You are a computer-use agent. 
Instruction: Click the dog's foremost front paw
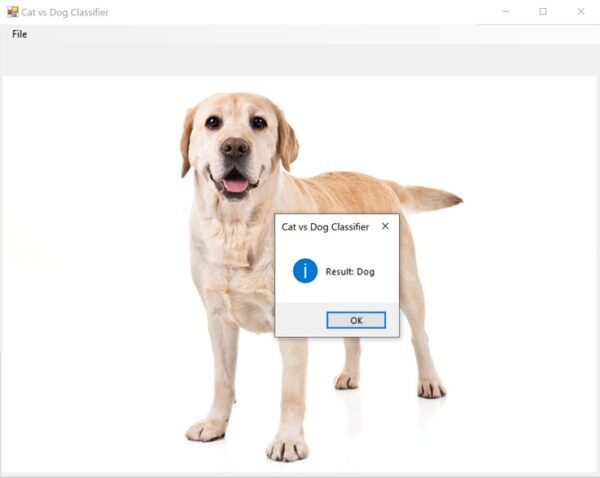click(287, 449)
